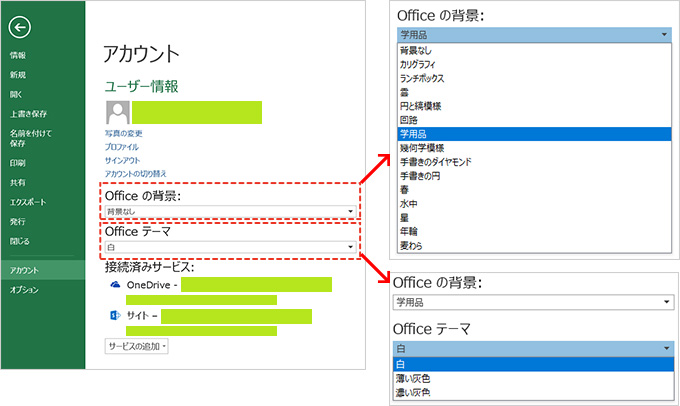Screen dimensions: 680x406
Task: Open 共有 in the sidebar
Action: pyautogui.click(x=18, y=182)
